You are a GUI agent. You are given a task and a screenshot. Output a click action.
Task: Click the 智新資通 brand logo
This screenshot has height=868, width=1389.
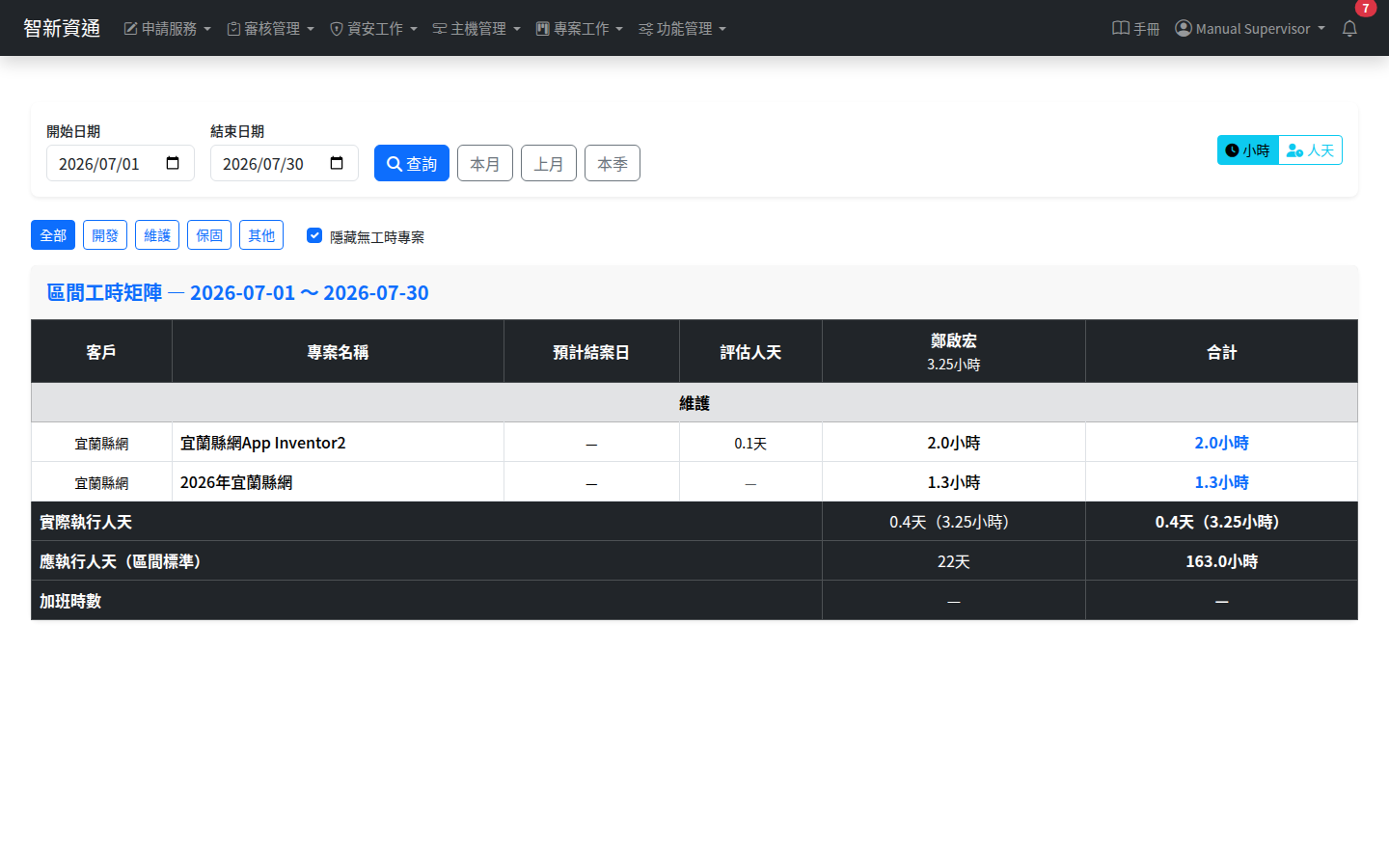point(62,28)
